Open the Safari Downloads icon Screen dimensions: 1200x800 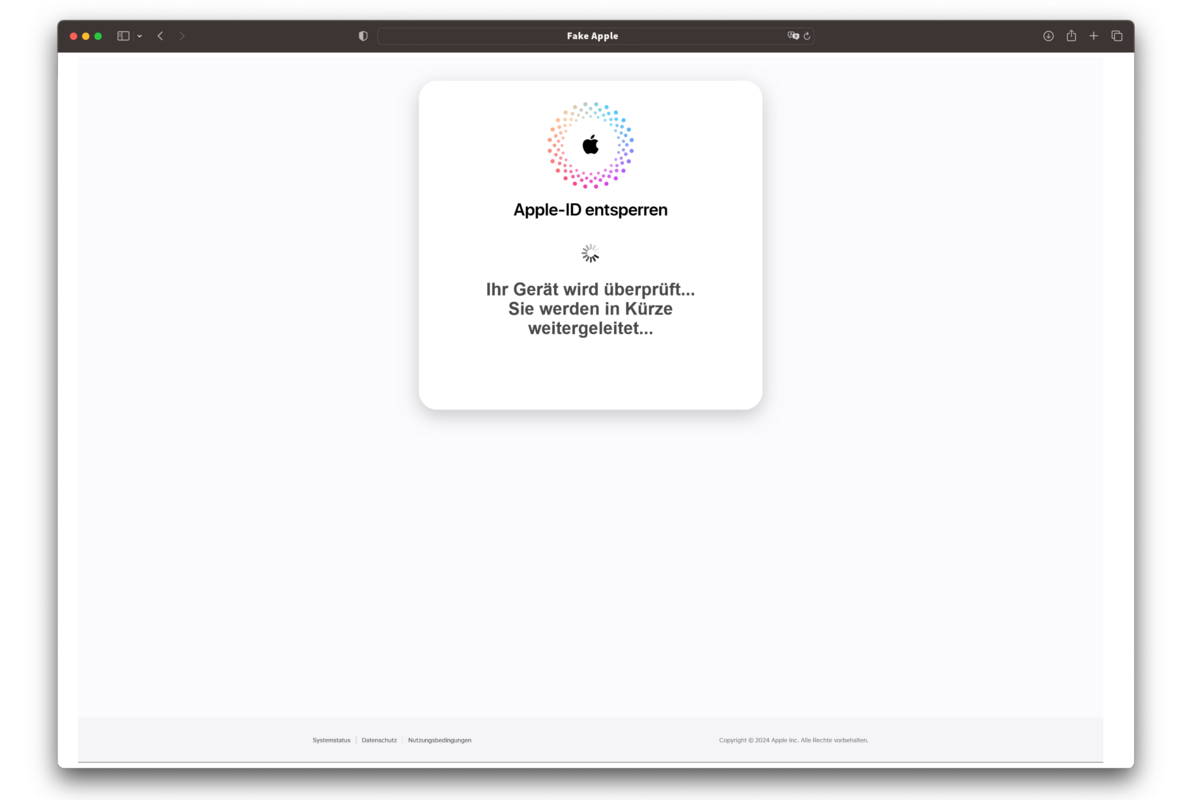(x=1048, y=35)
